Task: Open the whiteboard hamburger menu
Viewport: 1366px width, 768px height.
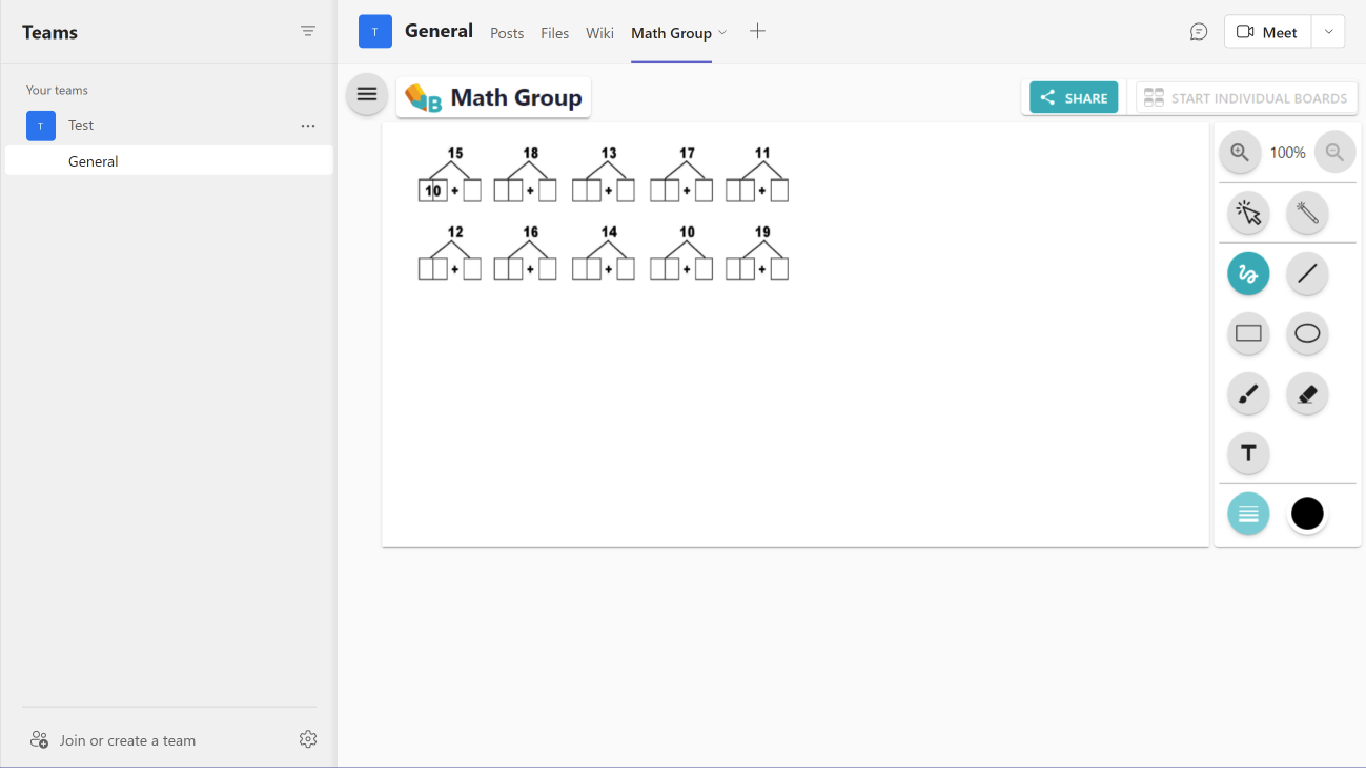Action: tap(367, 94)
